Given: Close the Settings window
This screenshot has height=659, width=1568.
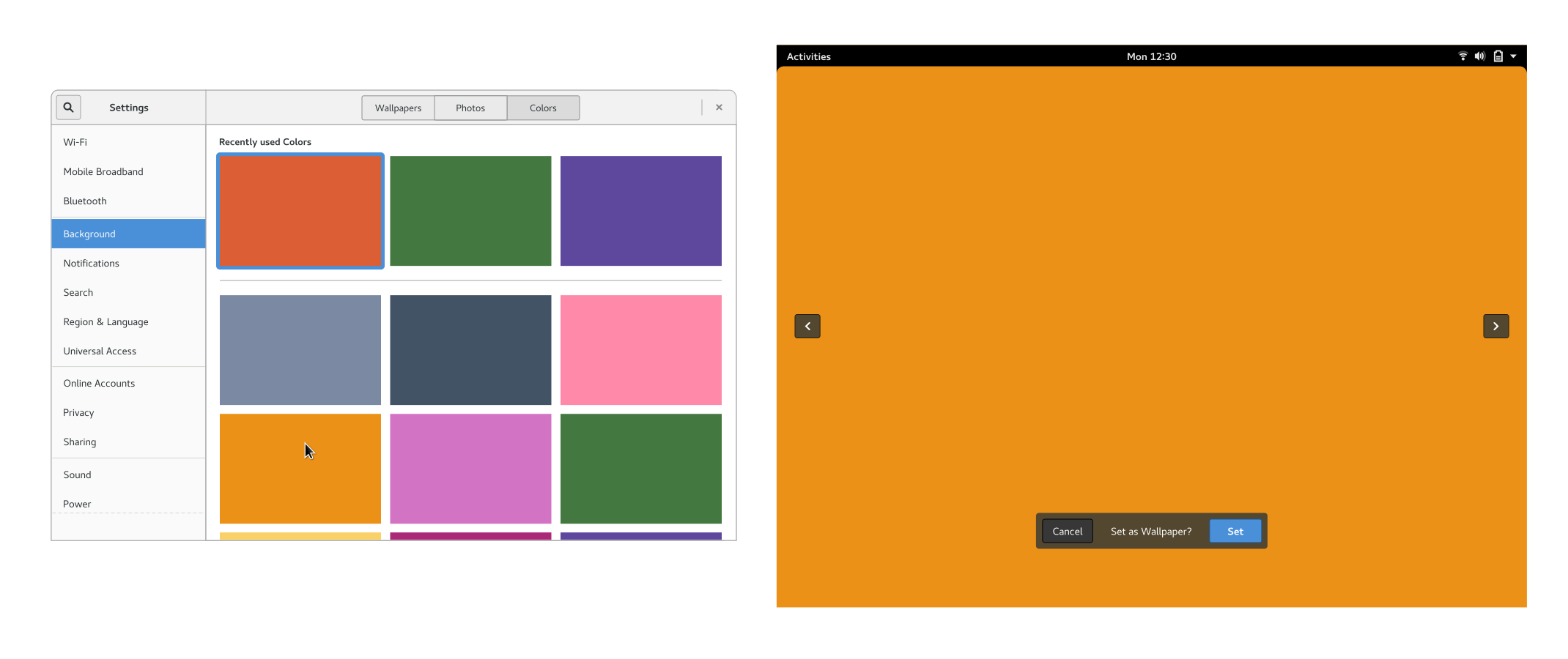Looking at the screenshot, I should 719,108.
